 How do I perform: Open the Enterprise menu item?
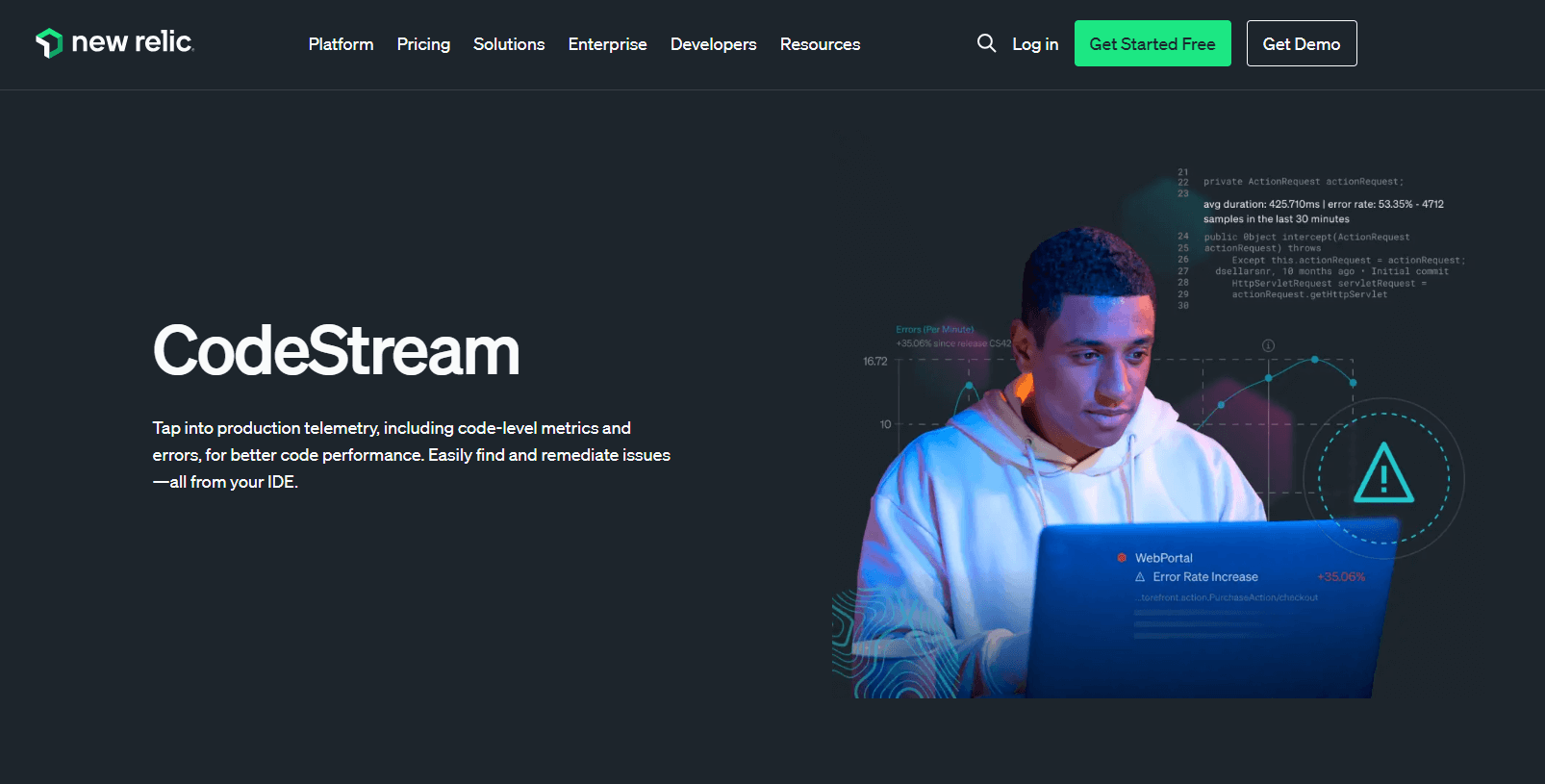(607, 44)
